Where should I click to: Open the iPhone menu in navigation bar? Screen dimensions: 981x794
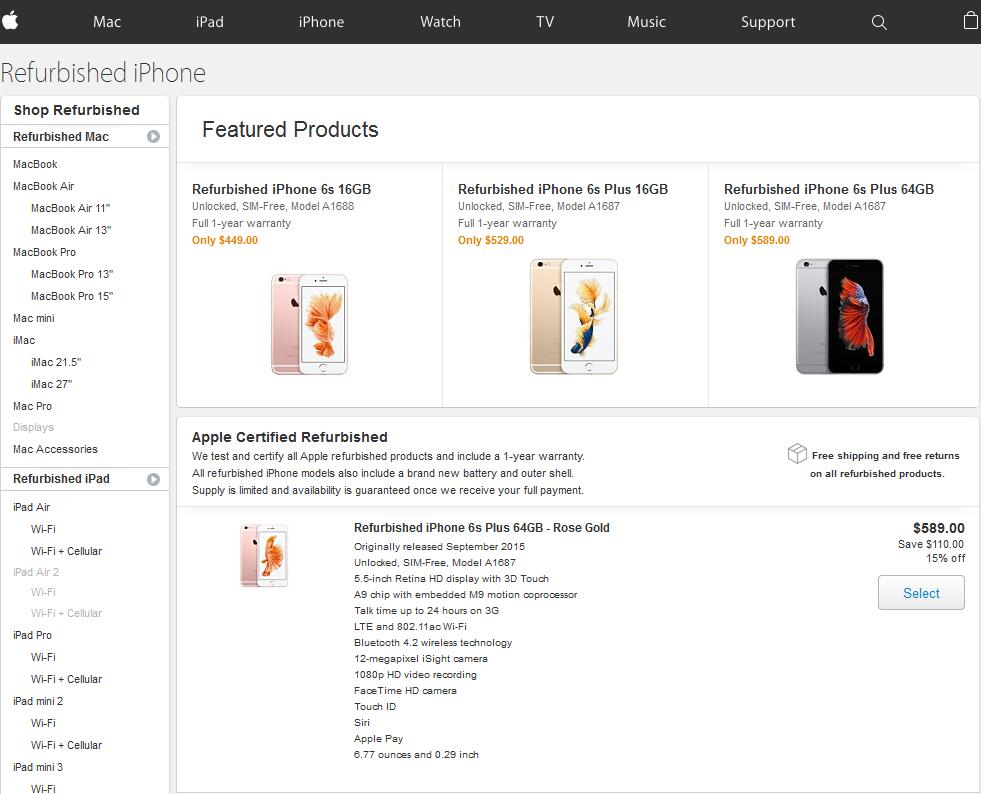[x=321, y=22]
